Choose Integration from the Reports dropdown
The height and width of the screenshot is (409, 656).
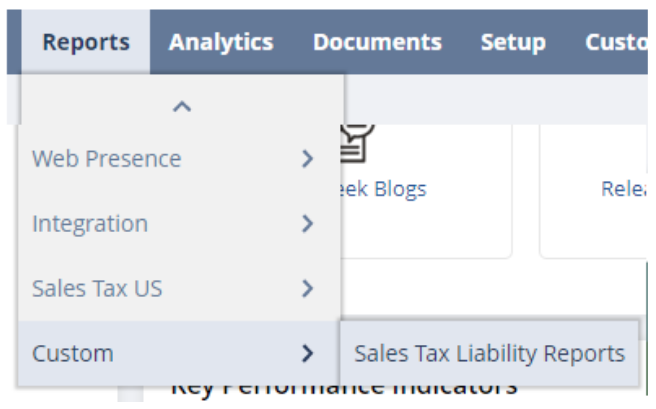tap(90, 223)
